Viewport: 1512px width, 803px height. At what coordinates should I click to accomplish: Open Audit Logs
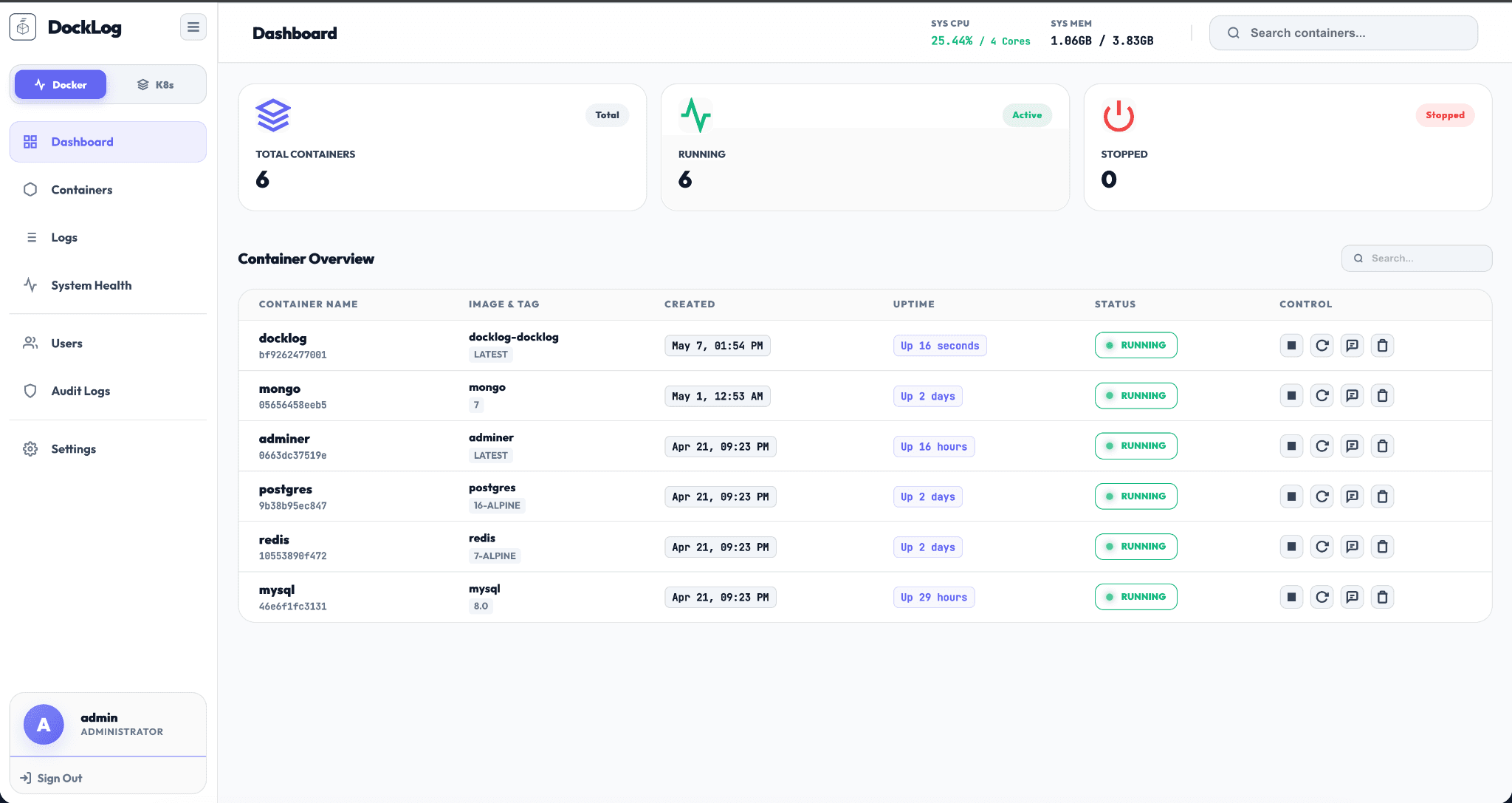tap(108, 391)
